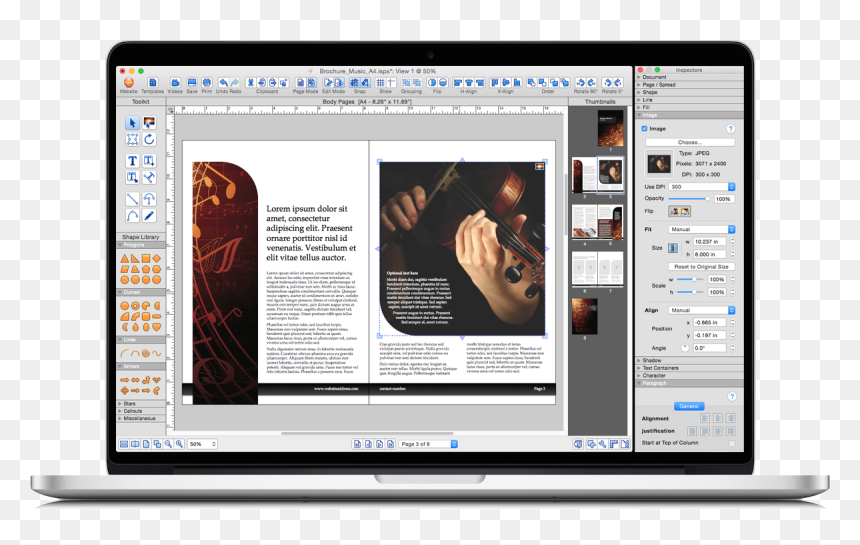The width and height of the screenshot is (860, 545).
Task: Click the Angle field showing 0.0°
Action: tap(709, 348)
